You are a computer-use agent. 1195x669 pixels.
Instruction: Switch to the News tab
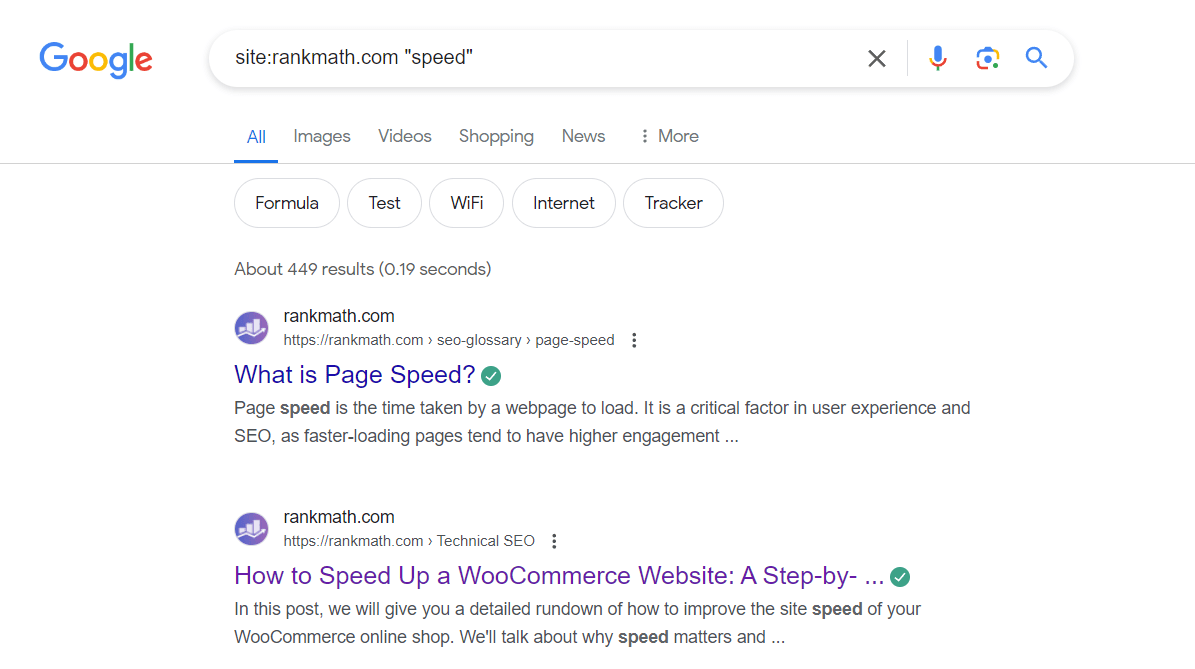coord(583,136)
